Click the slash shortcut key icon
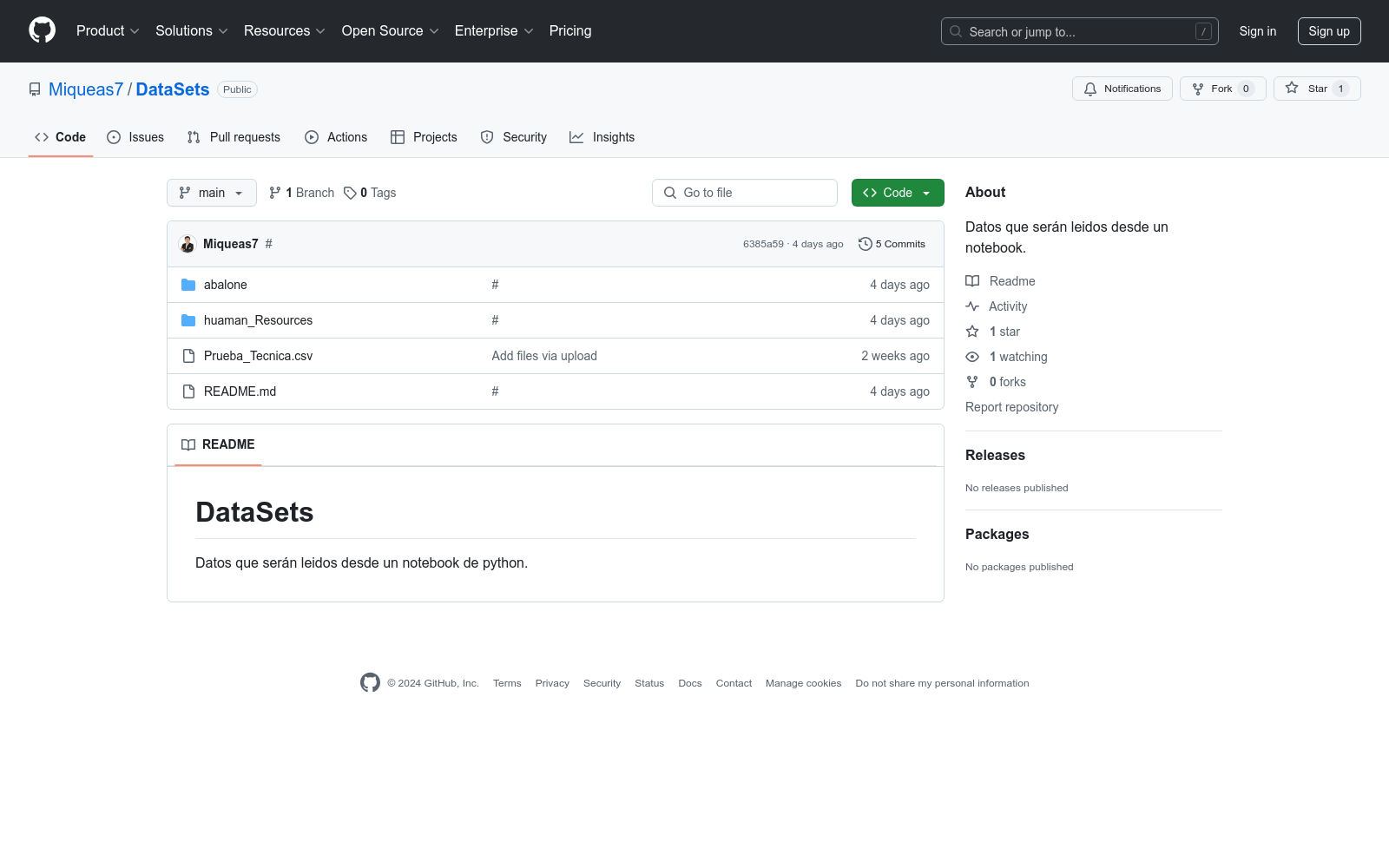The image size is (1389, 868). pos(1203,31)
